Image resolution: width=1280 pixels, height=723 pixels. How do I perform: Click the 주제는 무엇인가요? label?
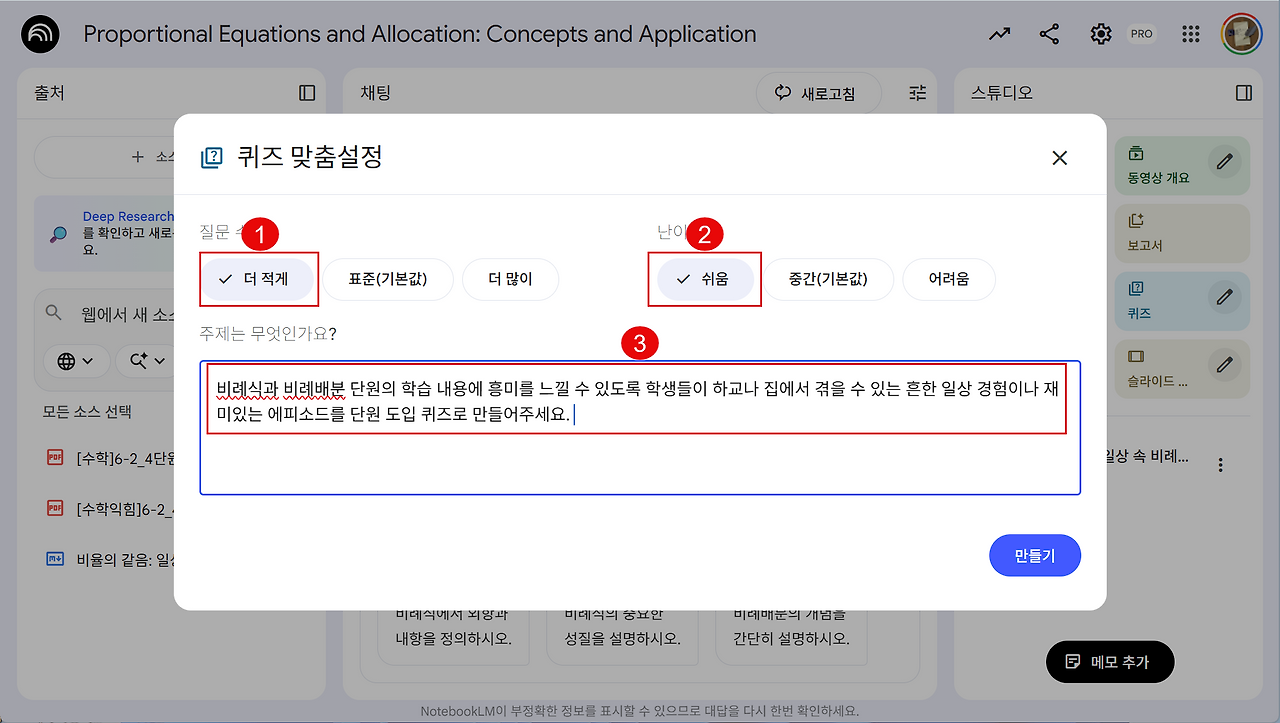[x=269, y=333]
